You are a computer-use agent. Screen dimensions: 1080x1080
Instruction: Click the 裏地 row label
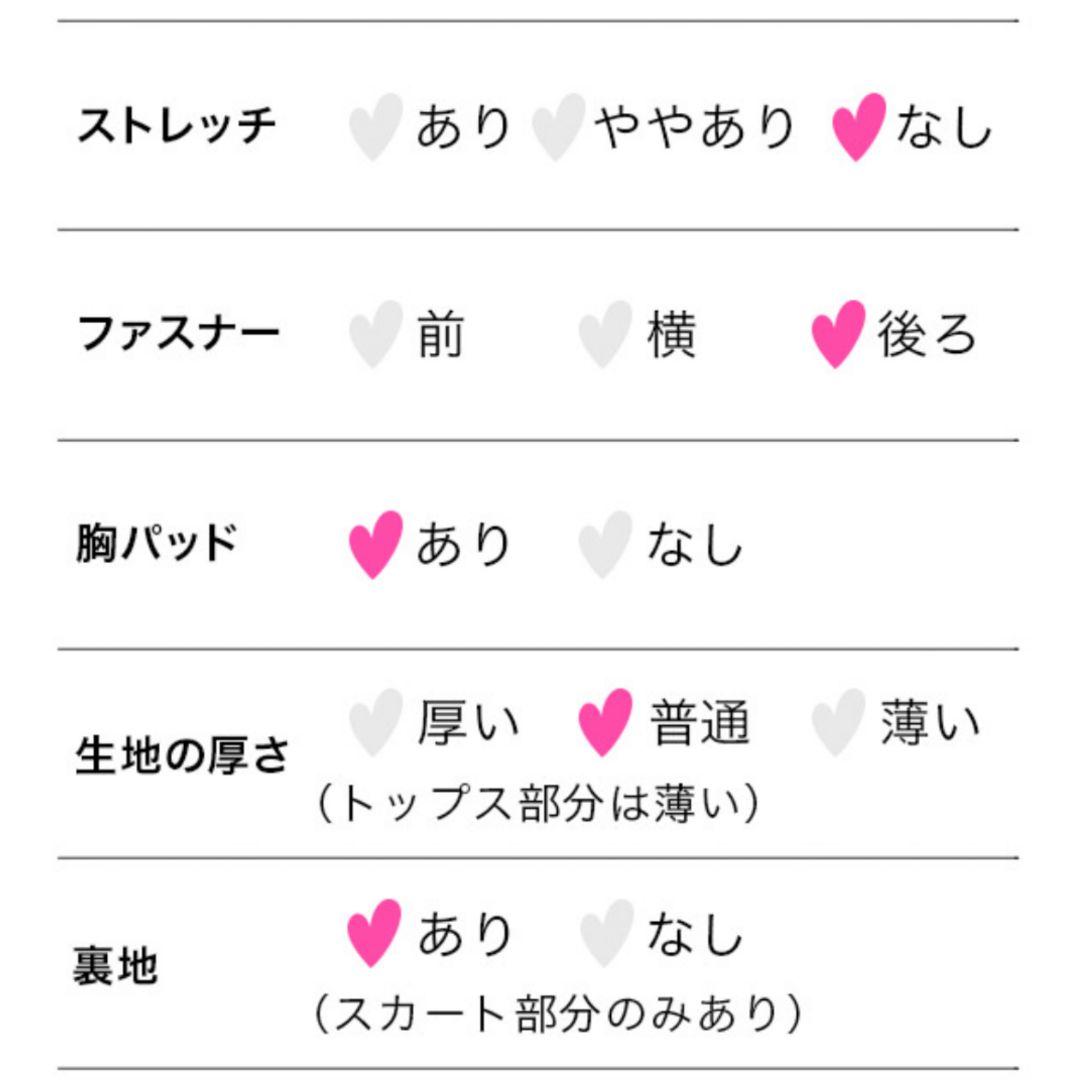(116, 966)
